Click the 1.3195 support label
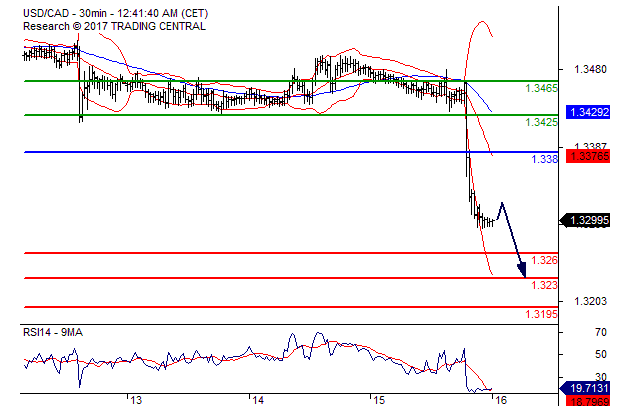The width and height of the screenshot is (620, 413). [541, 314]
